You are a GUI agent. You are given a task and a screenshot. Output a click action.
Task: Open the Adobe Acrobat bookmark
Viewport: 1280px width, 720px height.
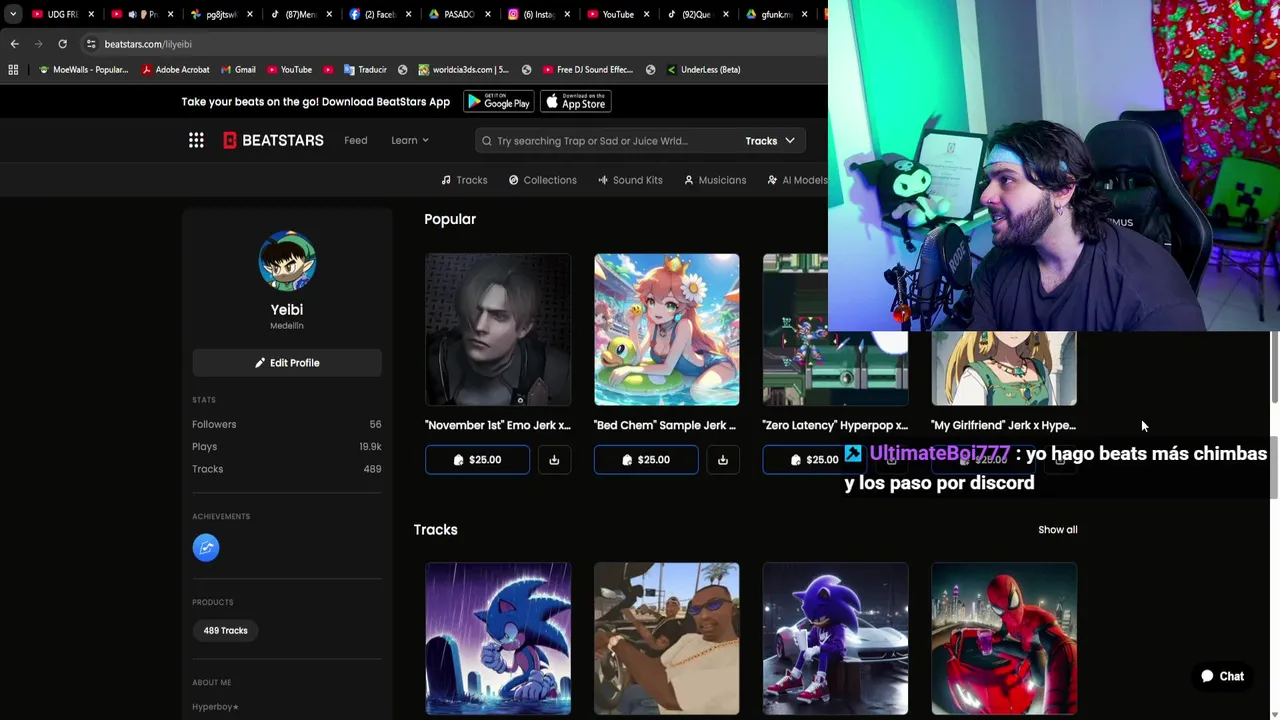(175, 70)
